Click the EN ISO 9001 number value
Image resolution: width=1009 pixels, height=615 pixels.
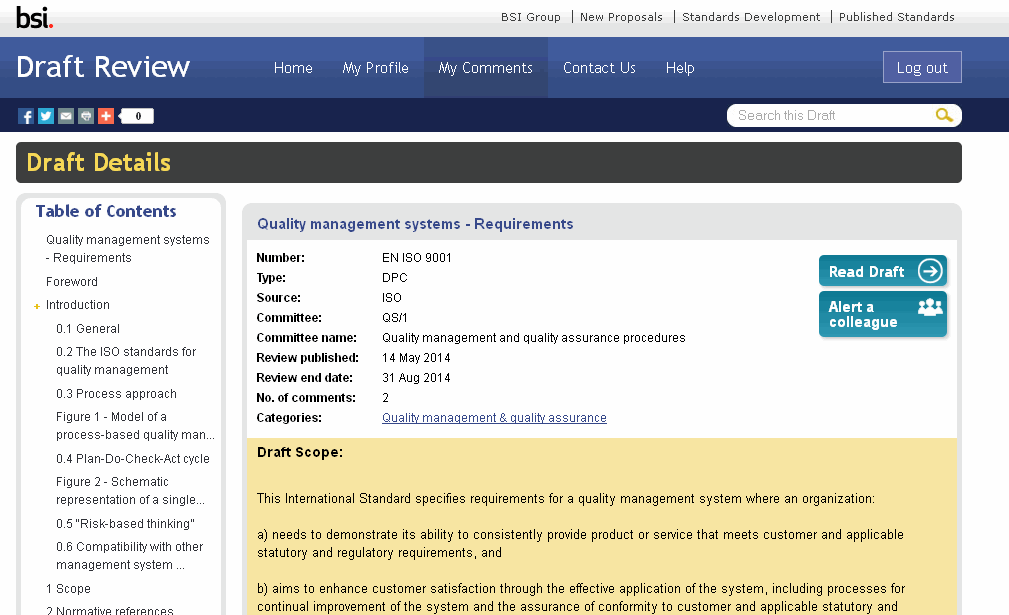(x=417, y=258)
